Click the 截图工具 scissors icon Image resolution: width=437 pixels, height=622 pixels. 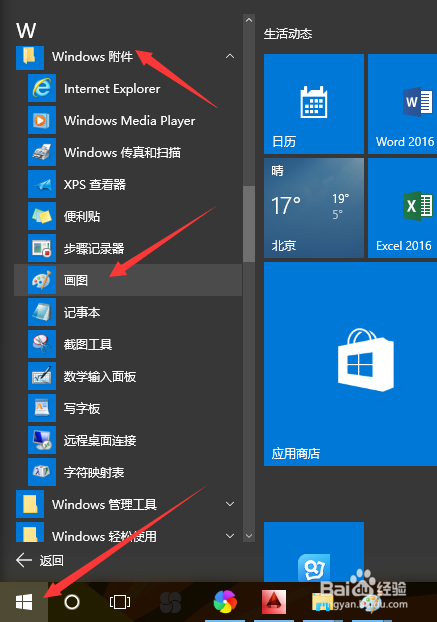pyautogui.click(x=42, y=344)
